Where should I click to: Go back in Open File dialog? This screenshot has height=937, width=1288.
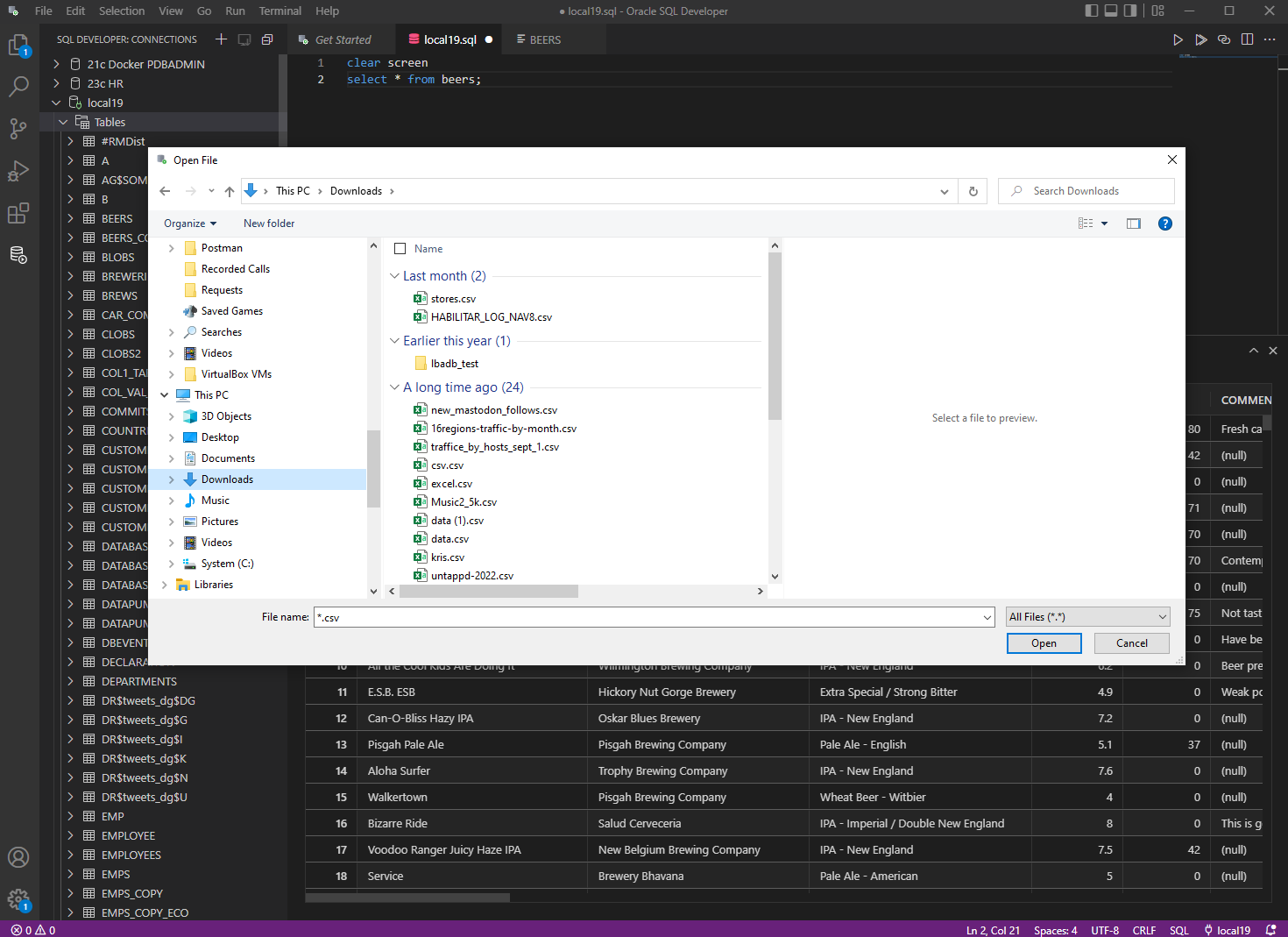165,191
